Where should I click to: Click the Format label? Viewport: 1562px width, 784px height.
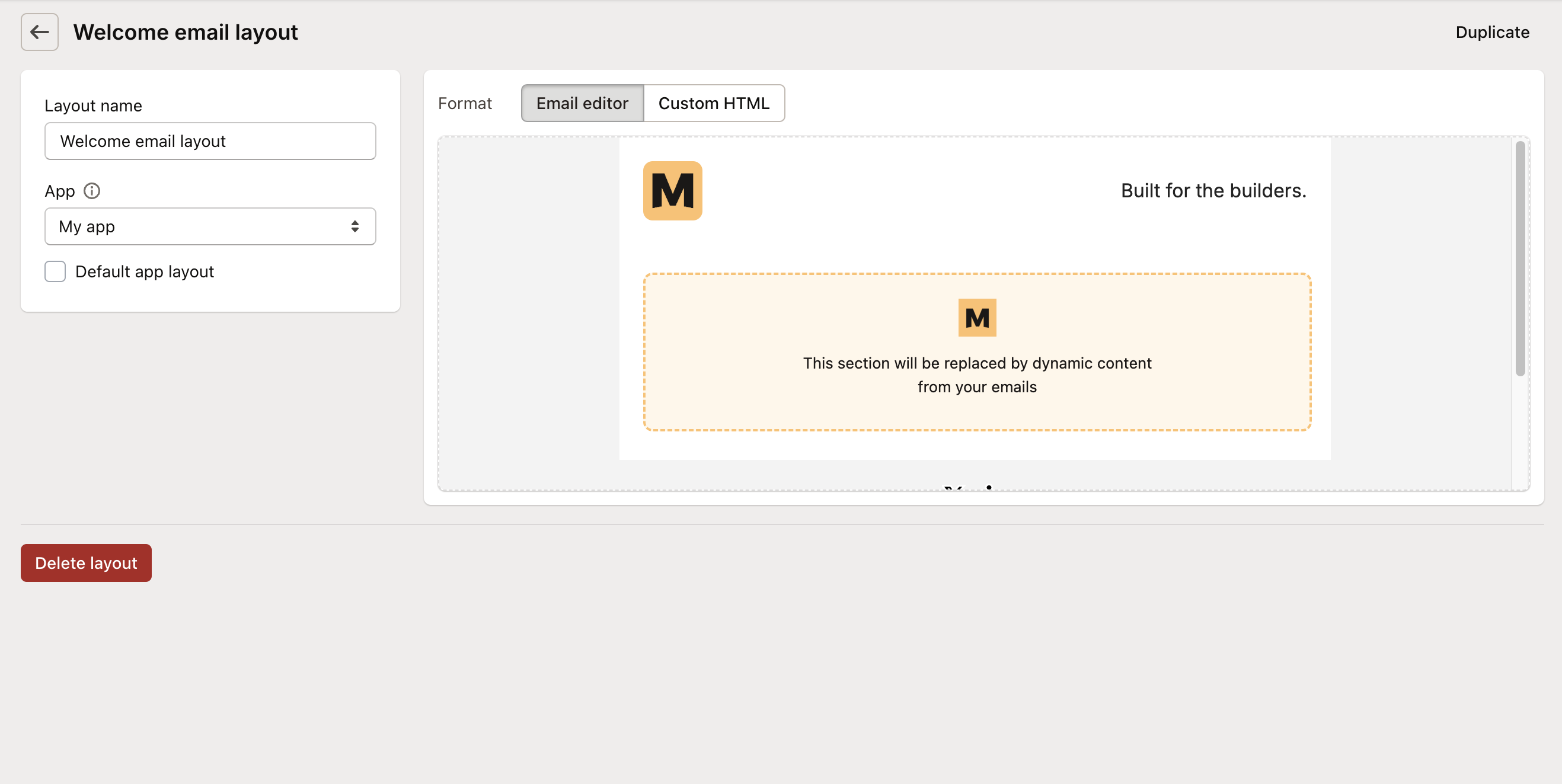(x=465, y=103)
